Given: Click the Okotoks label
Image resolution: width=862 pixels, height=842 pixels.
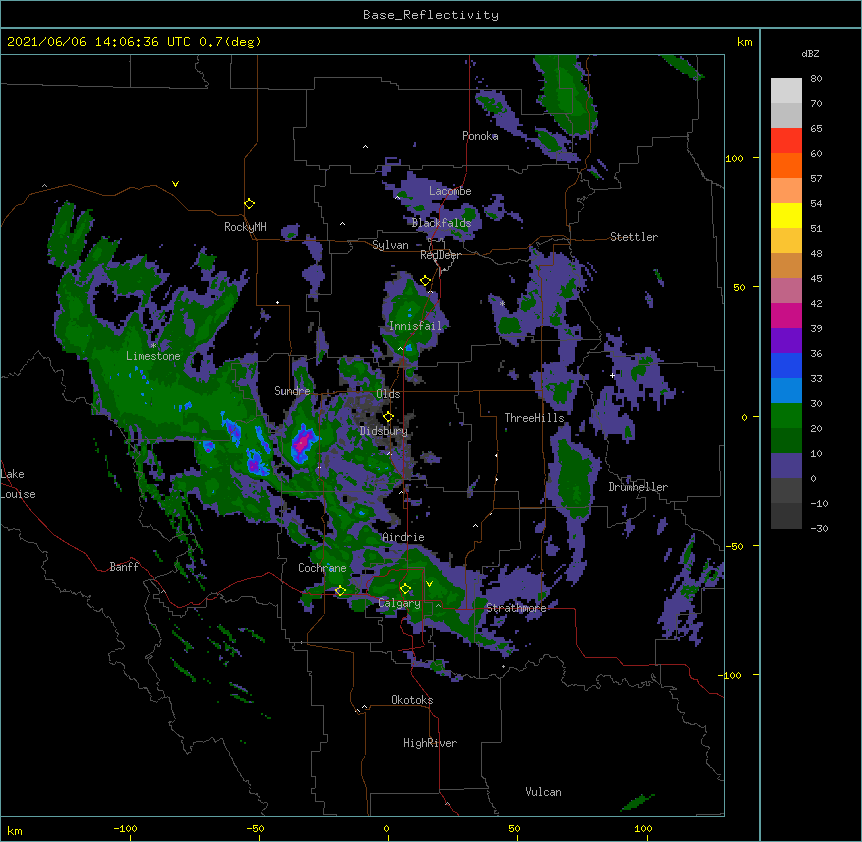Looking at the screenshot, I should click(412, 700).
